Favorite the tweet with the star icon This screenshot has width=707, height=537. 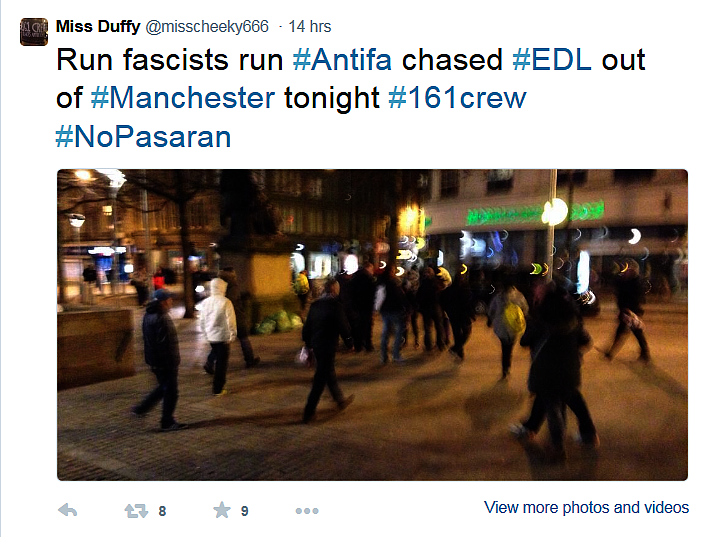pyautogui.click(x=222, y=510)
